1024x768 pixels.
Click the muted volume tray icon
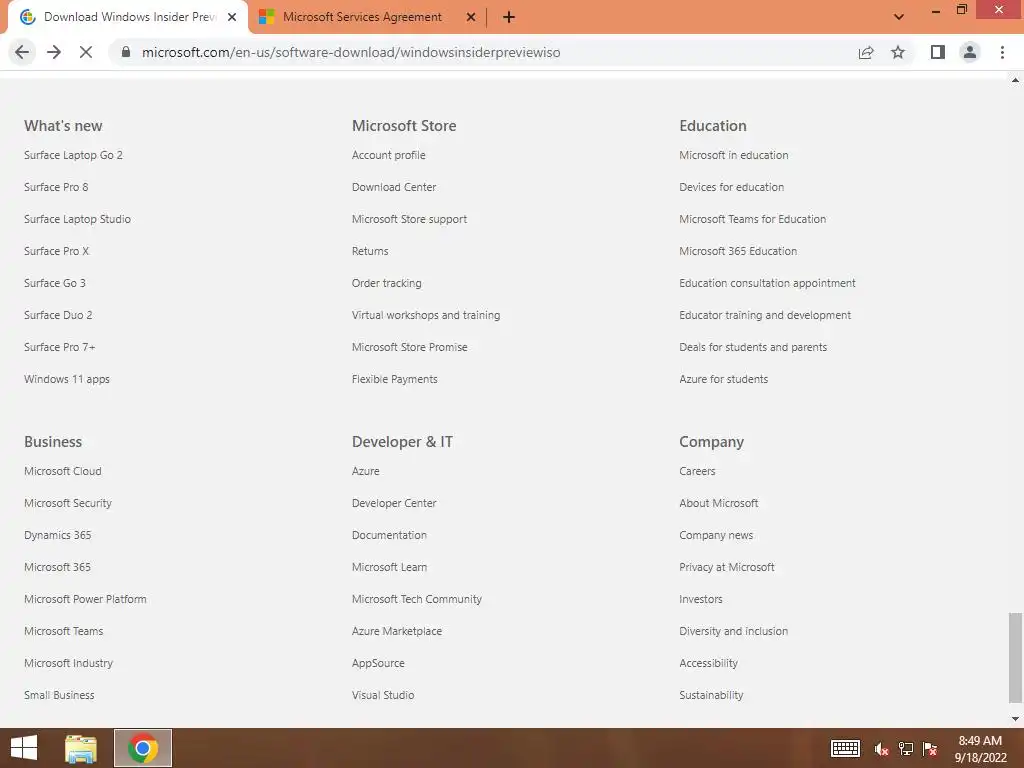[881, 749]
